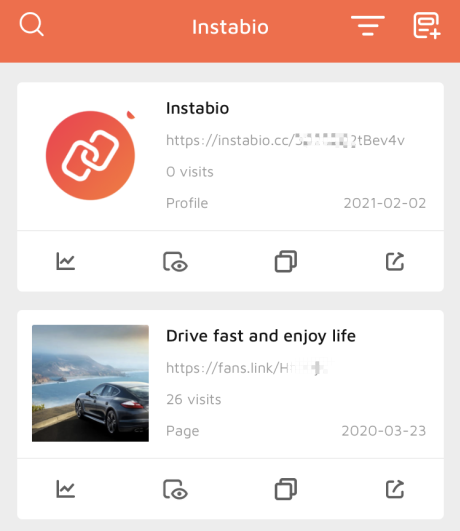Click the 26 visits counter
Viewport: 460px width, 531px height.
point(193,399)
